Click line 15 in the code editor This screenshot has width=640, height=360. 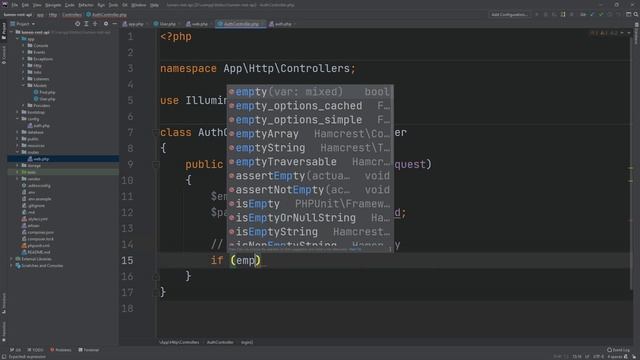(x=394, y=260)
